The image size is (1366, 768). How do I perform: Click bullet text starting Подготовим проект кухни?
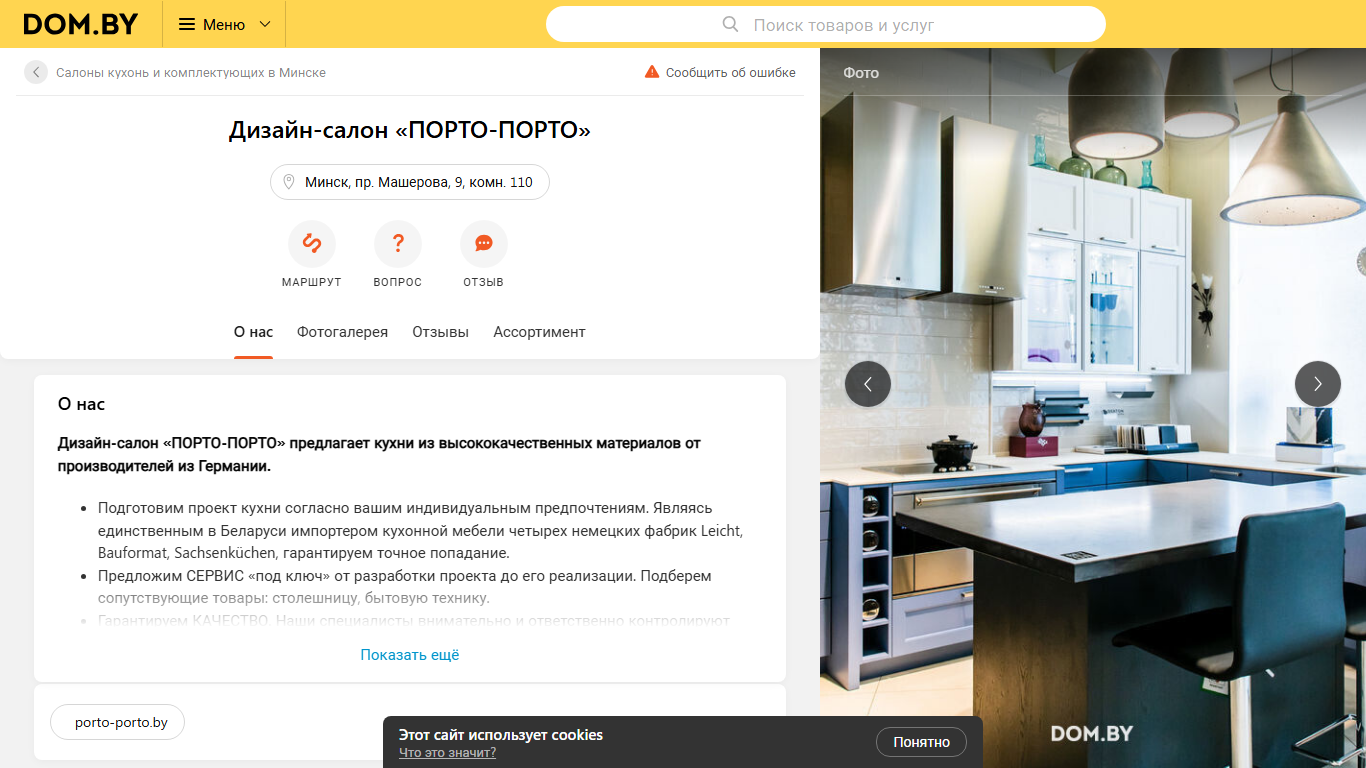(x=420, y=530)
